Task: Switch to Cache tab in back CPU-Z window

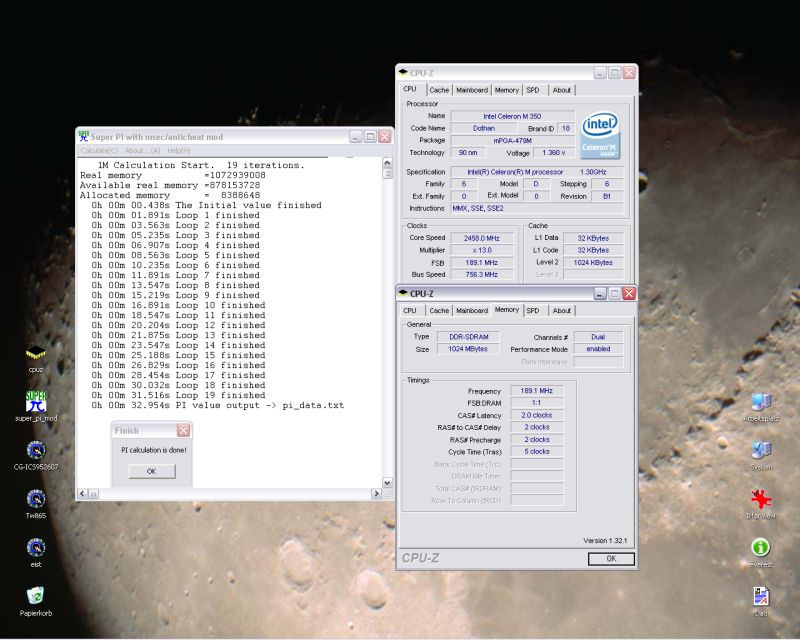Action: click(x=439, y=90)
